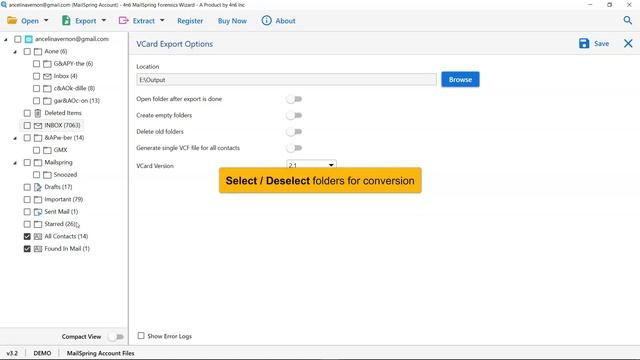Click the Export menu label
Image resolution: width=640 pixels, height=360 pixels.
(85, 20)
